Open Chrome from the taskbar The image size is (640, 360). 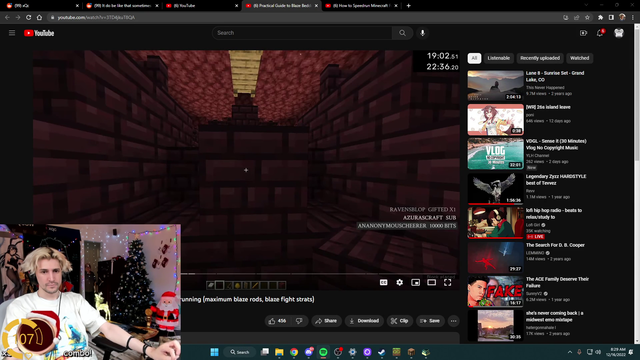click(294, 352)
